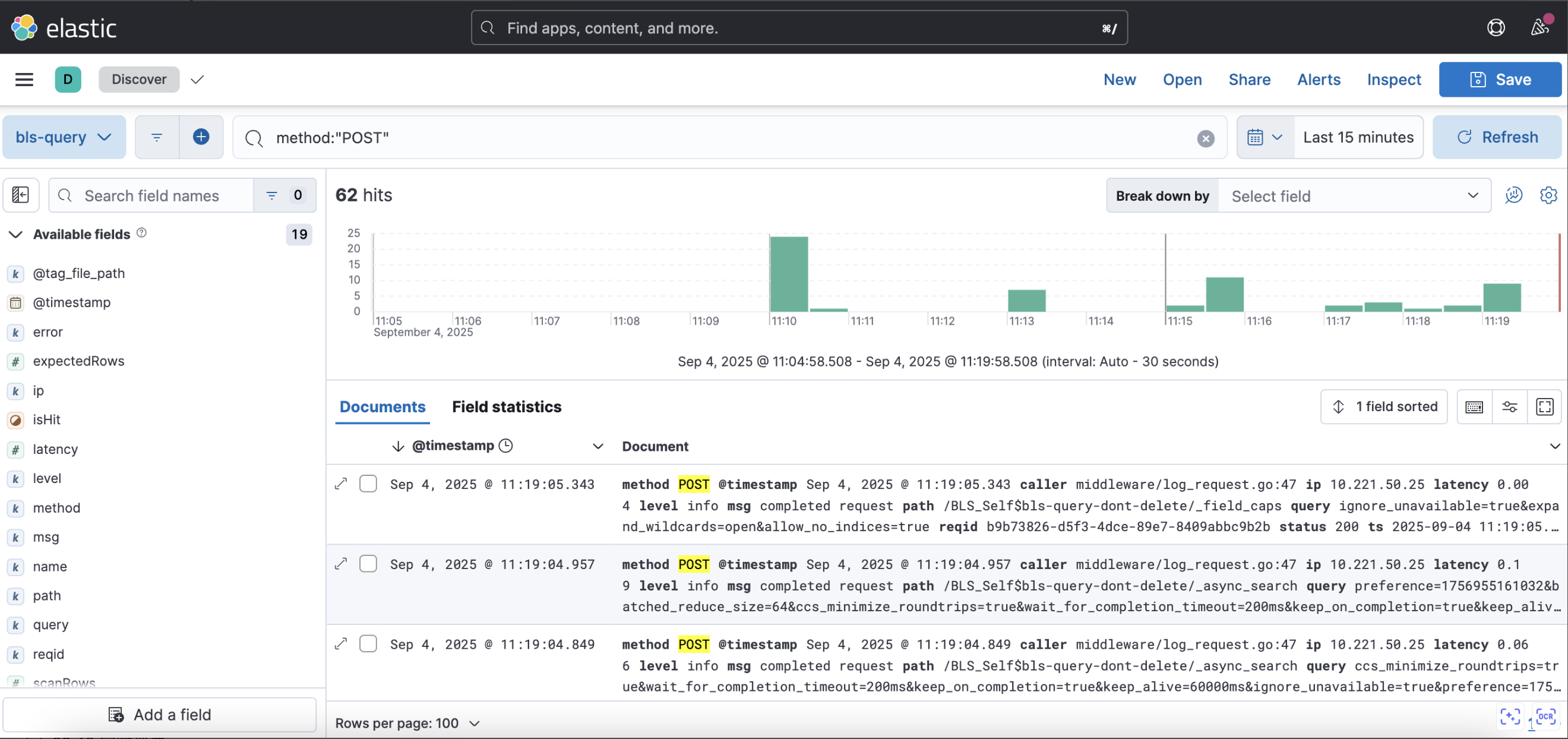Open the calendar quick date menu
This screenshot has width=1568, height=739.
(x=1265, y=137)
